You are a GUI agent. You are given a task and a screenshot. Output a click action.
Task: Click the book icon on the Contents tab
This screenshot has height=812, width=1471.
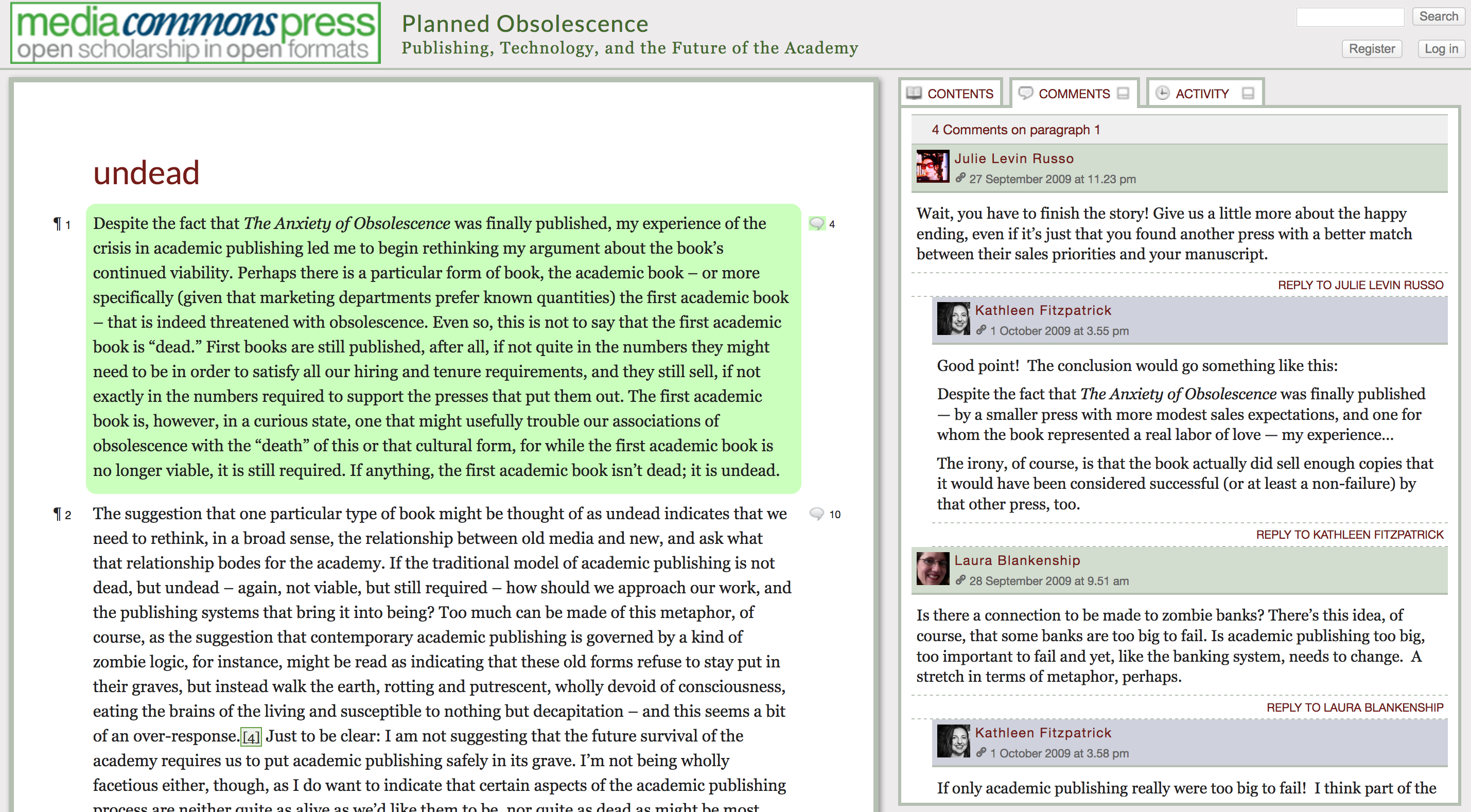pyautogui.click(x=915, y=93)
